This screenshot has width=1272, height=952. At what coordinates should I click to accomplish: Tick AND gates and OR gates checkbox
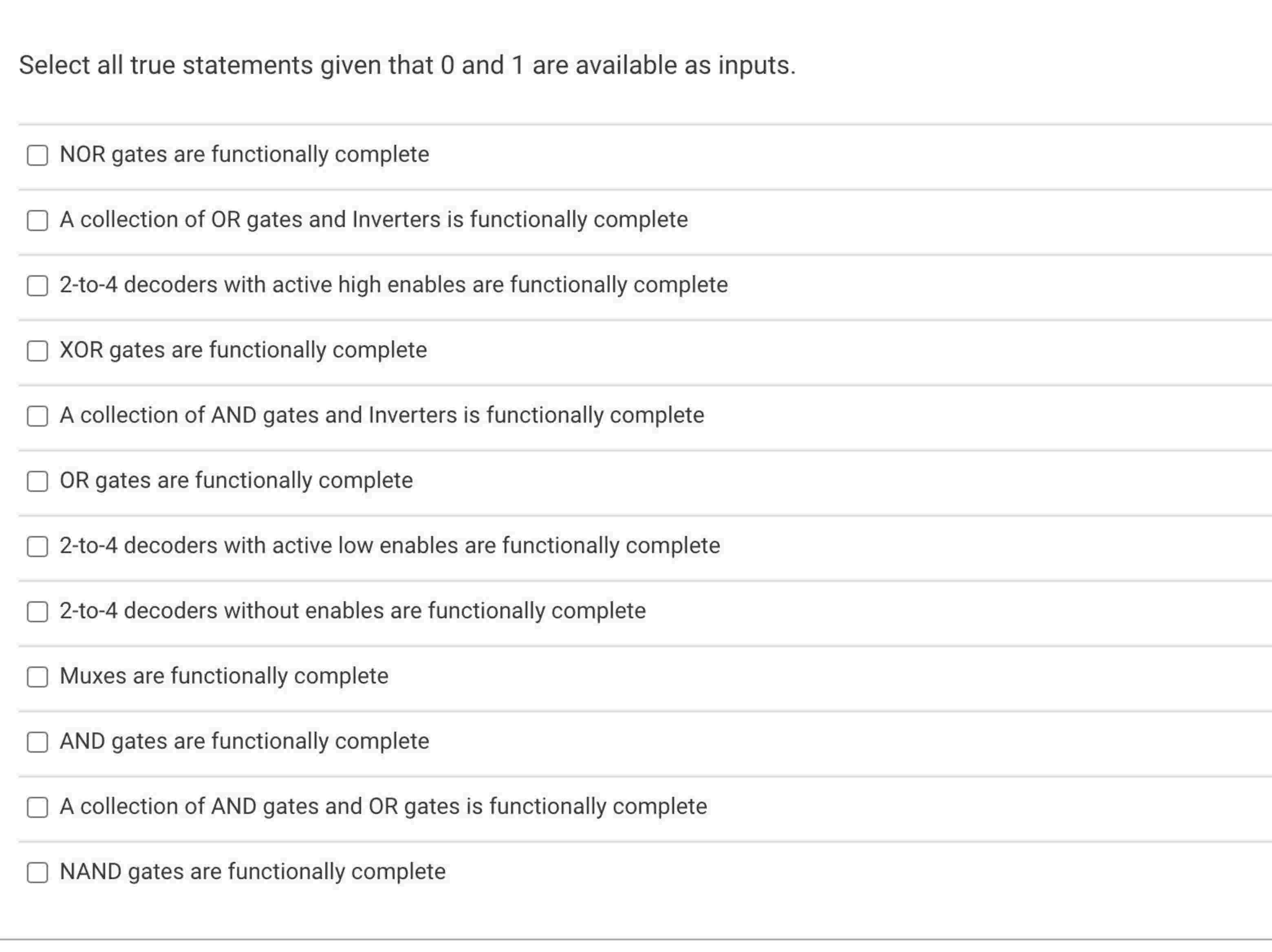click(x=37, y=807)
